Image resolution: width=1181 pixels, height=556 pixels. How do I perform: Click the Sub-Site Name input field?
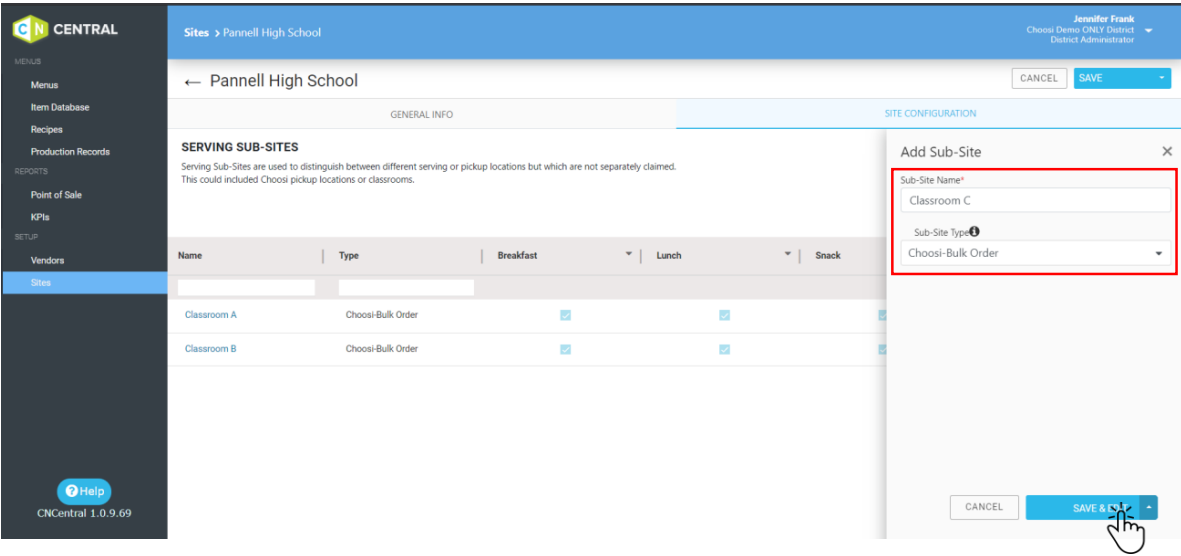1036,200
